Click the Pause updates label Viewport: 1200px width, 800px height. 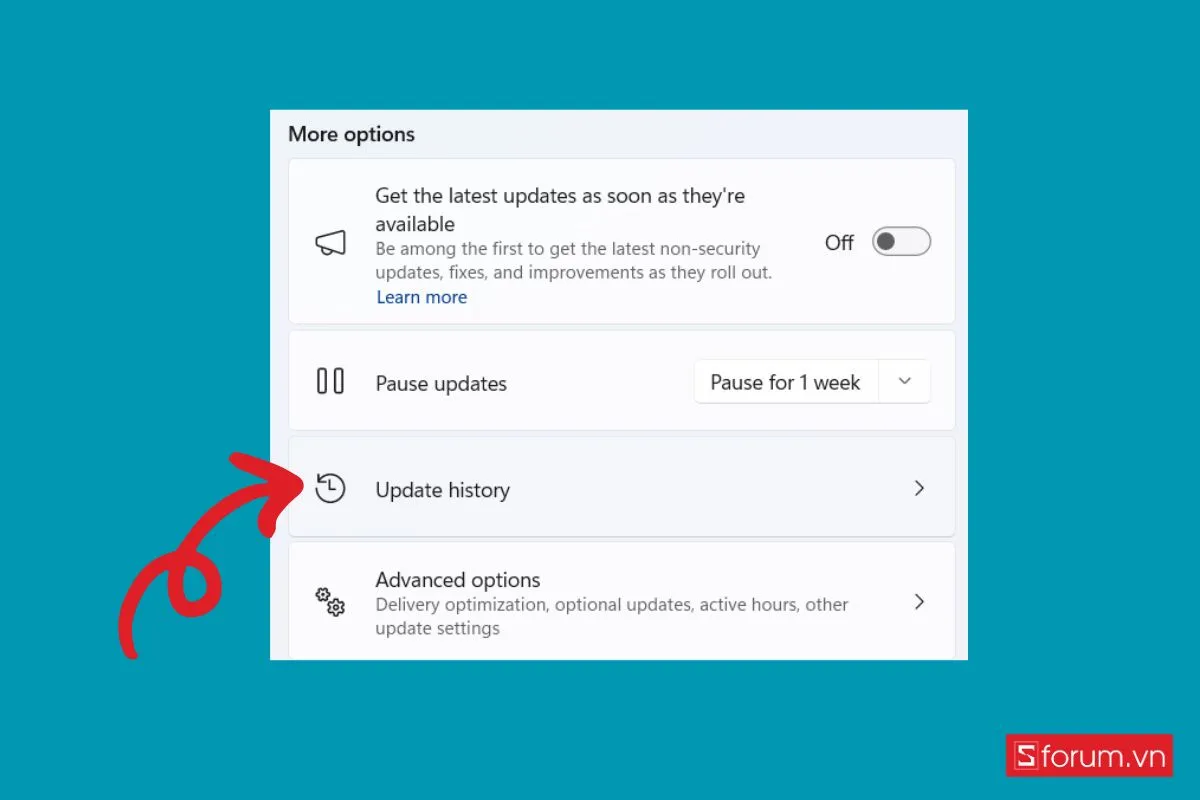[x=441, y=384]
